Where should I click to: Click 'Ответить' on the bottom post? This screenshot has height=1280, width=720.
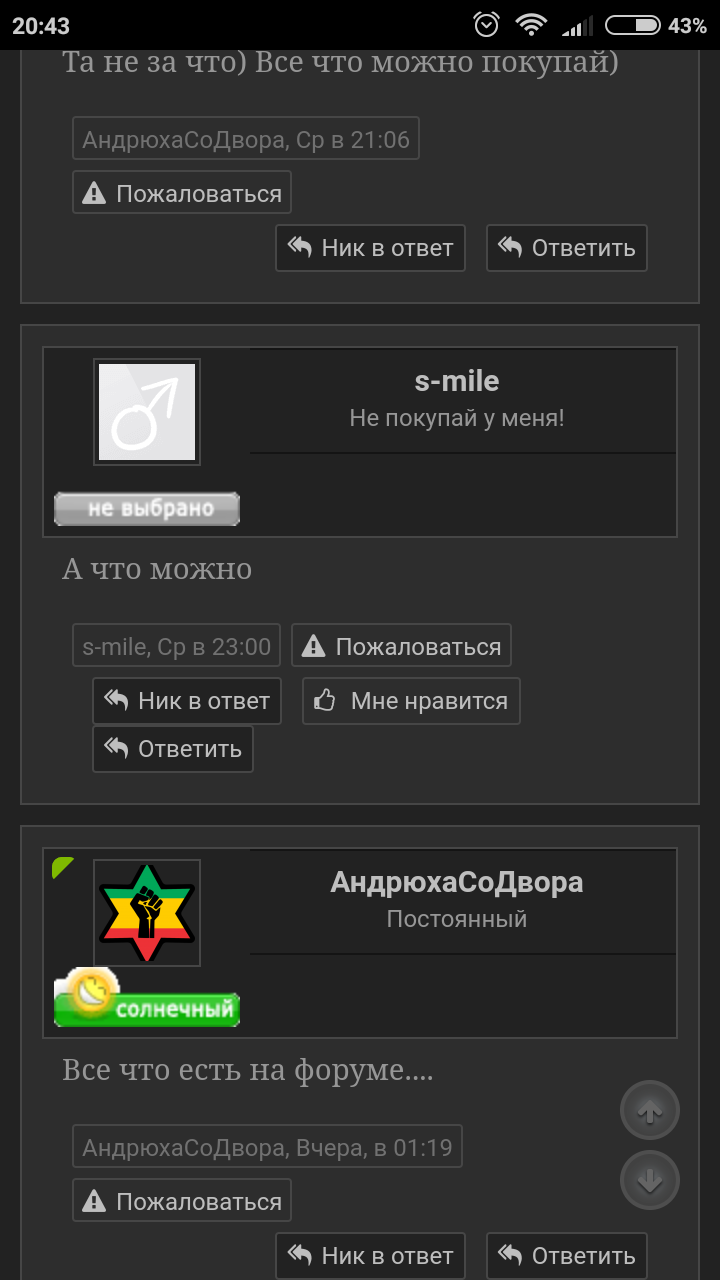567,1256
